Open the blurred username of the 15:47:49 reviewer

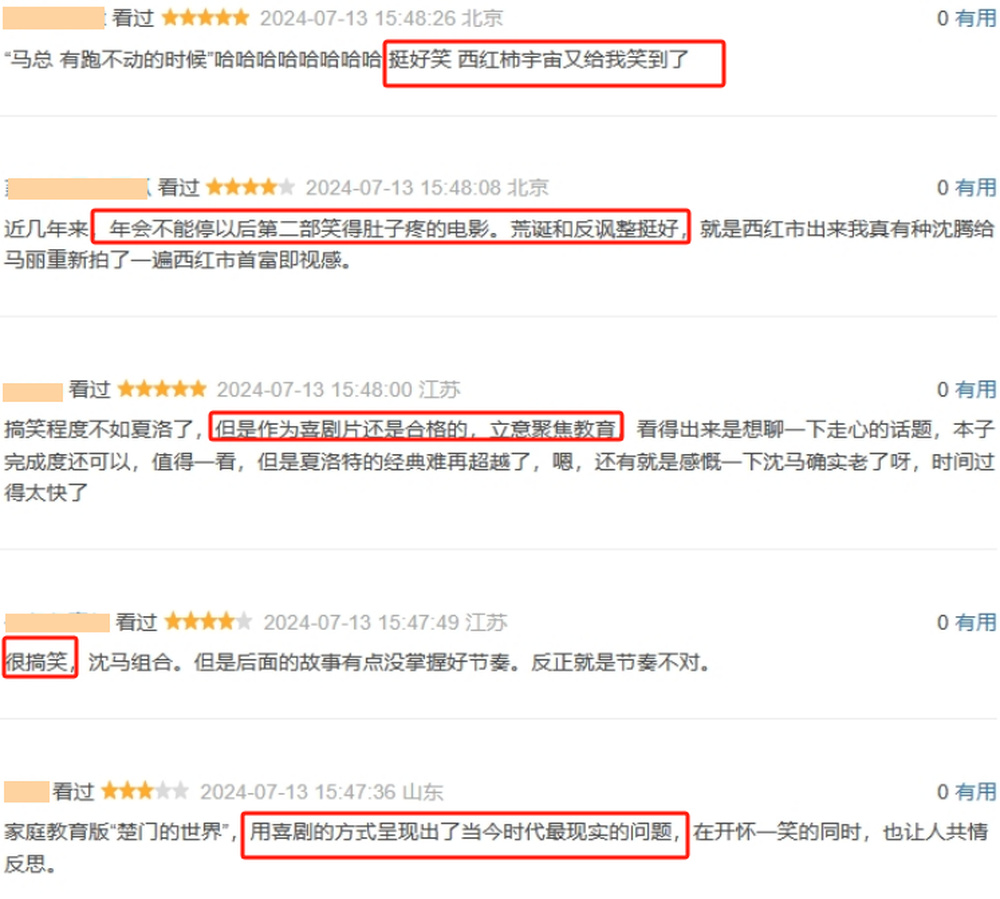pyautogui.click(x=57, y=622)
